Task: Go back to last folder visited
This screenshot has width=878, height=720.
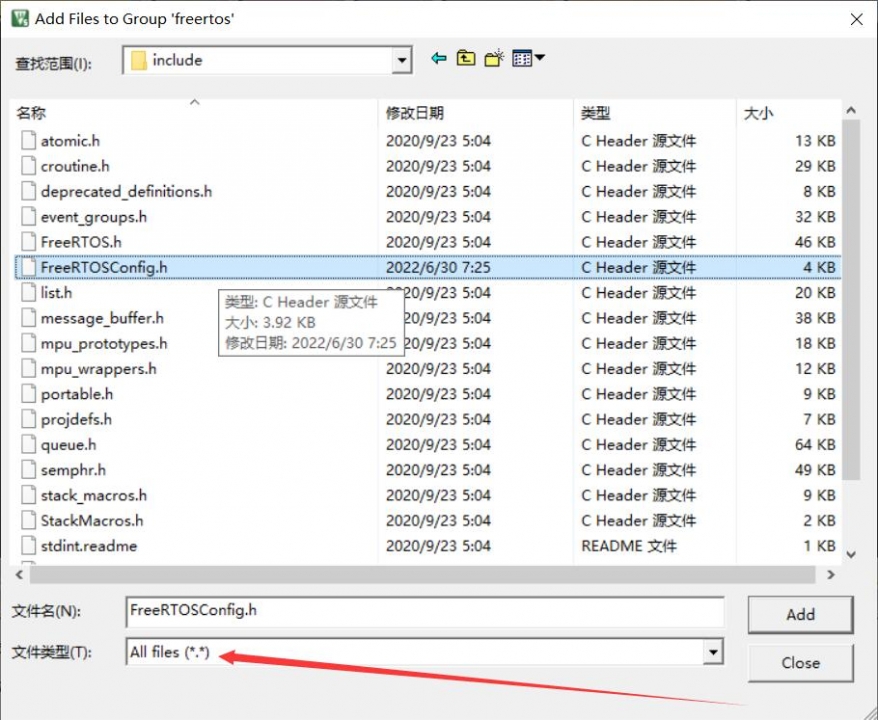Action: pyautogui.click(x=438, y=58)
